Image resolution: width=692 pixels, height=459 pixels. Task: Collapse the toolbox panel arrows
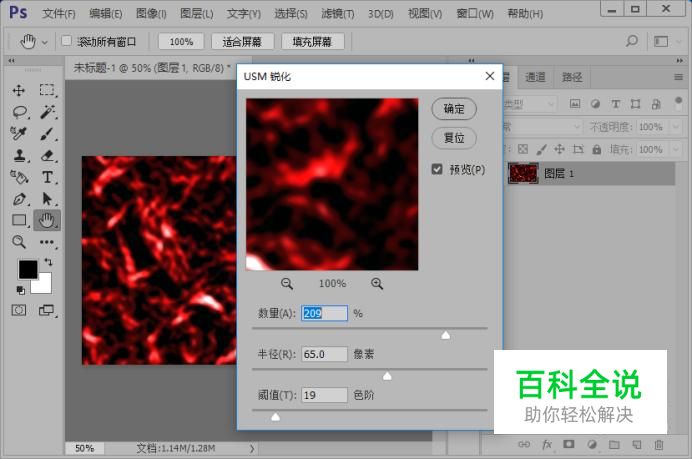click(x=11, y=60)
